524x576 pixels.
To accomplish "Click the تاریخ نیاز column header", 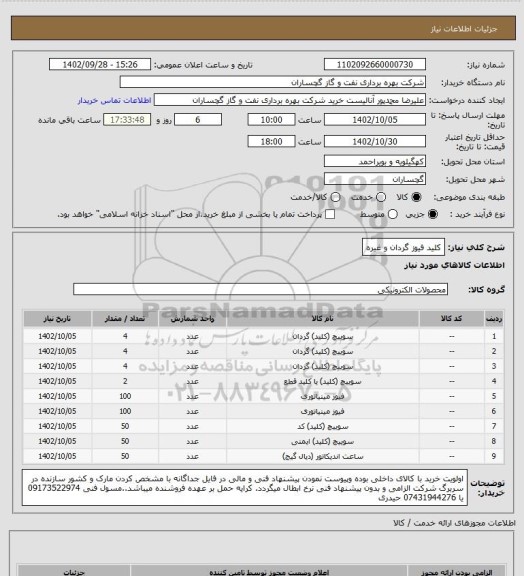I will 57,319.
